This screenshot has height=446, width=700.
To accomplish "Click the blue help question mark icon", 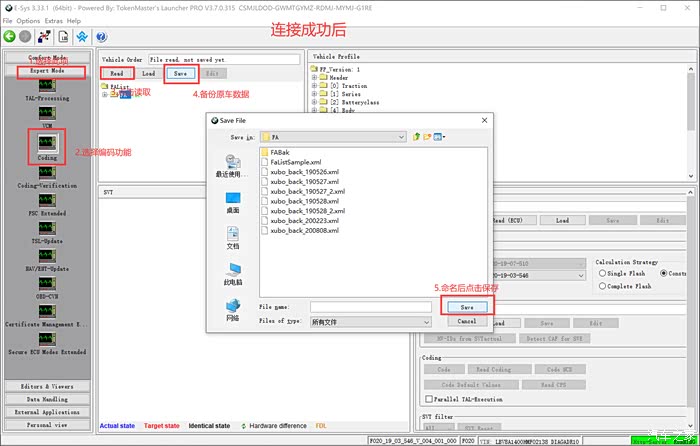I will (102, 37).
